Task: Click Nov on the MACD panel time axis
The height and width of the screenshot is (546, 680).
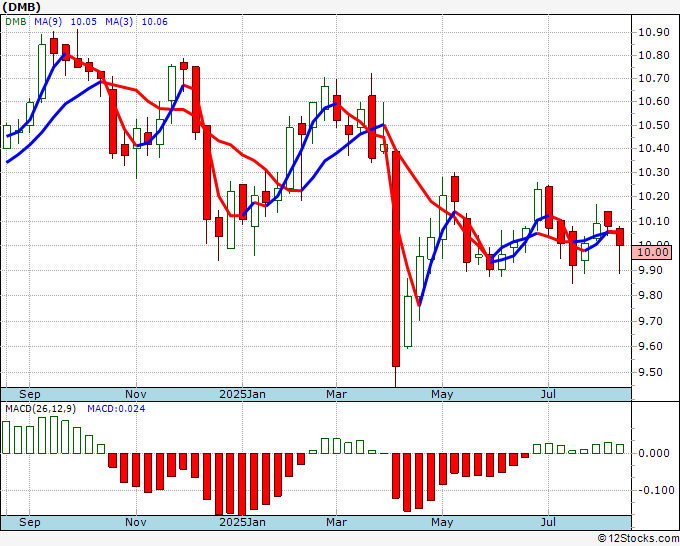Action: tap(136, 522)
